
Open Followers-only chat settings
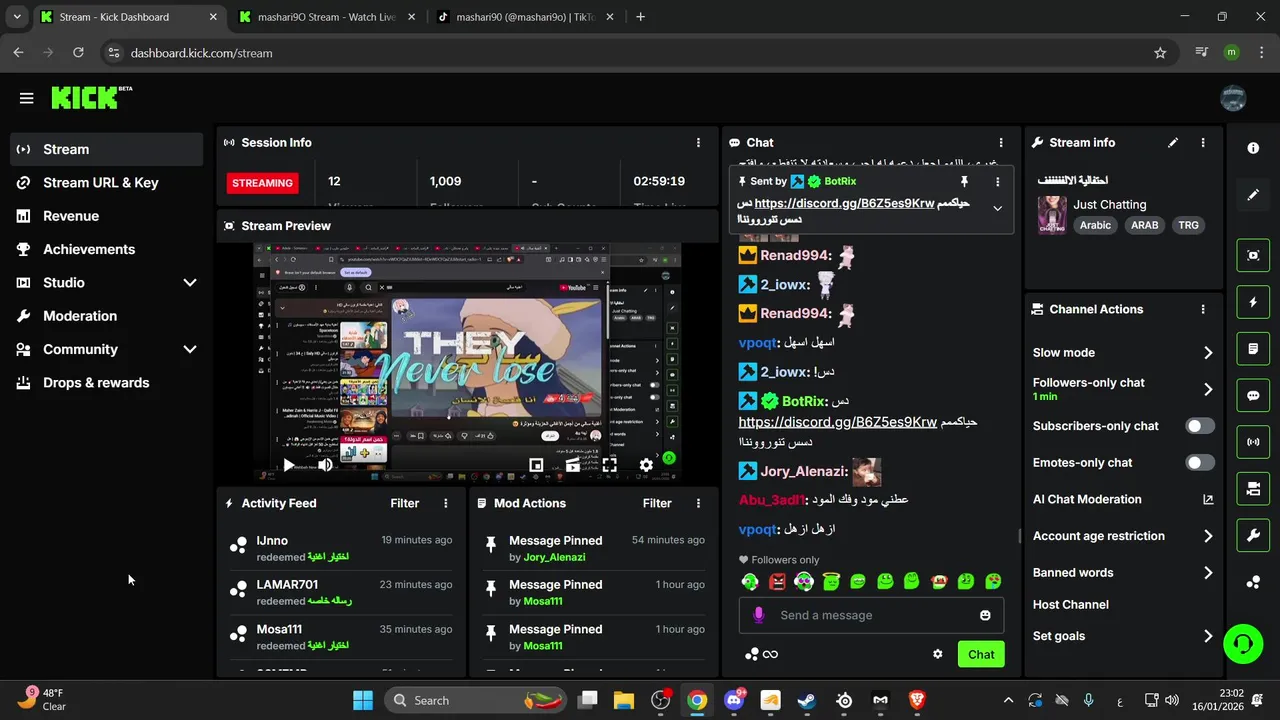tap(1123, 389)
